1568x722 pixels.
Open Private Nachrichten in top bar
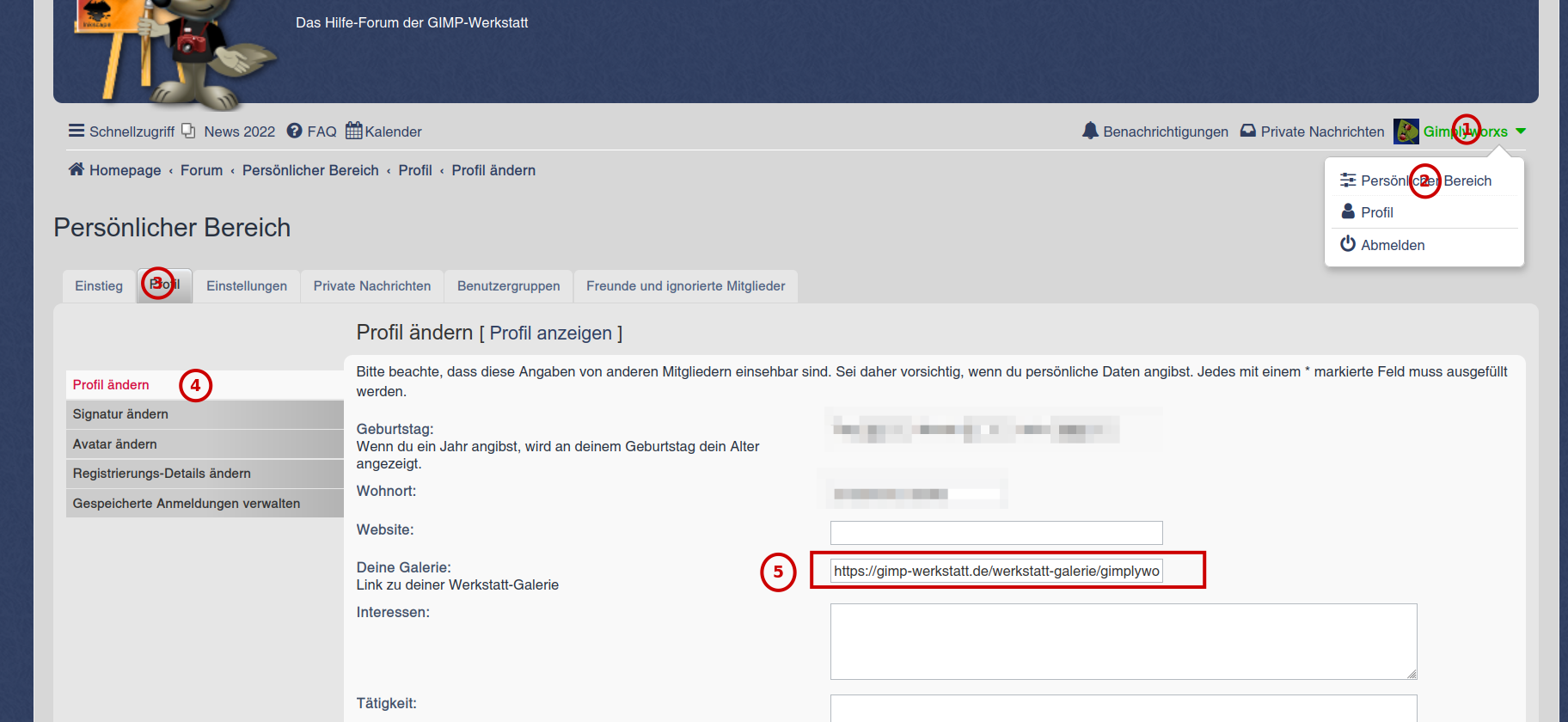click(x=1323, y=132)
